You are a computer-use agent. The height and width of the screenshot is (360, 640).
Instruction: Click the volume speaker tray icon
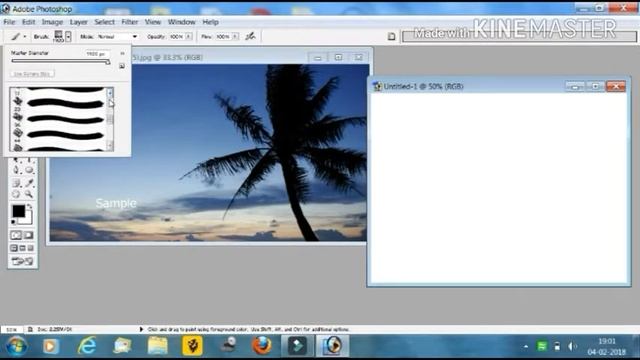point(572,347)
